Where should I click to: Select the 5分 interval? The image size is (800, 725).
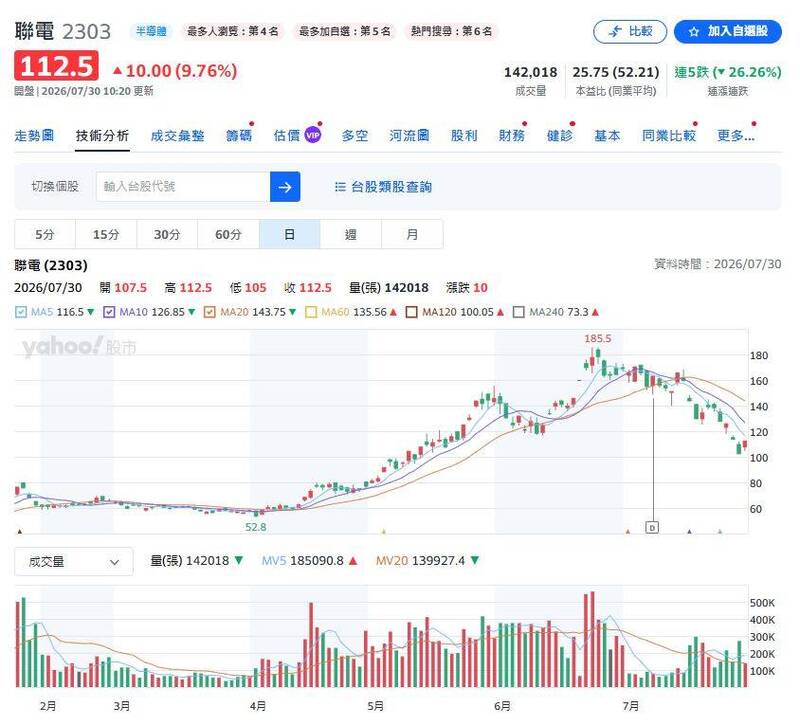coord(45,234)
